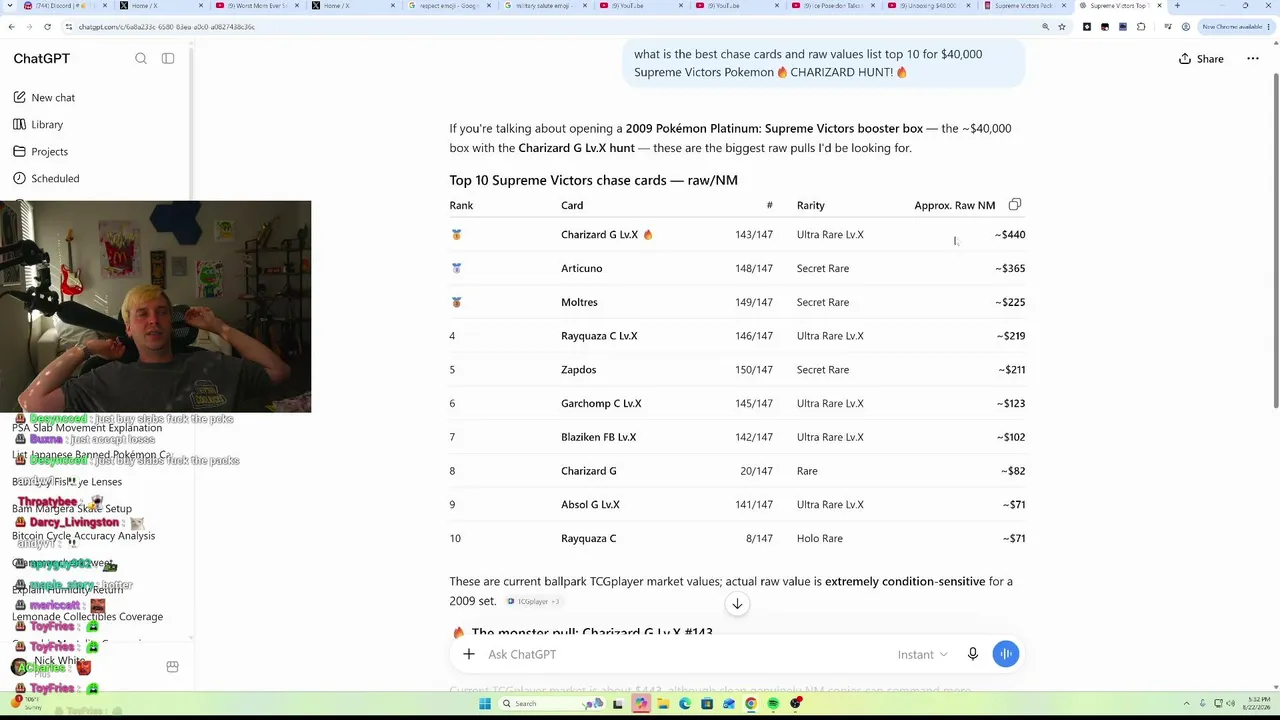The image size is (1280, 720).
Task: Select the Moltres card name
Action: point(579,302)
